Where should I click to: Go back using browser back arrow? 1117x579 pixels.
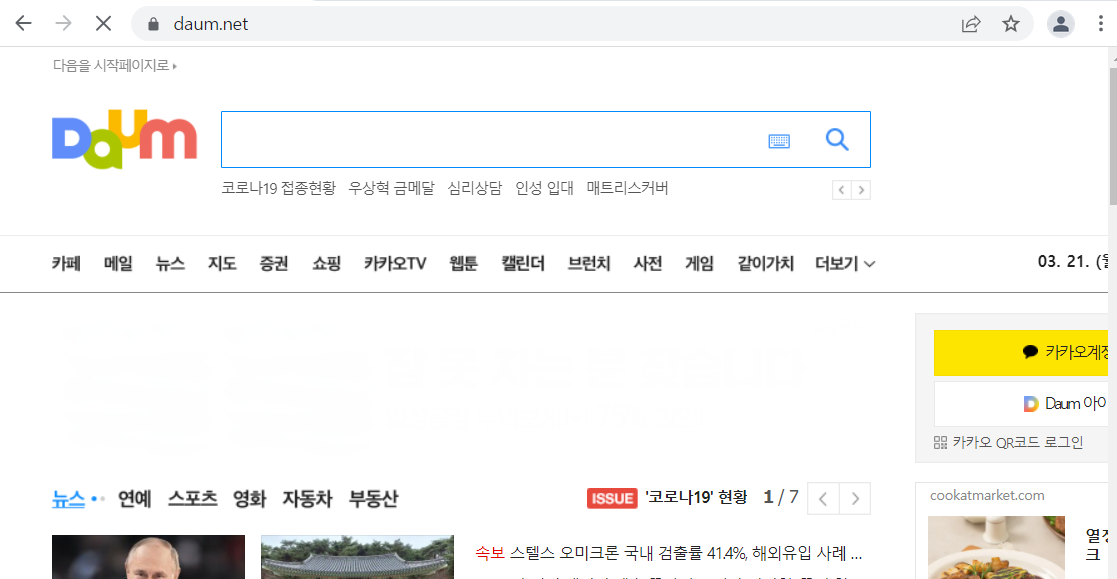24,24
